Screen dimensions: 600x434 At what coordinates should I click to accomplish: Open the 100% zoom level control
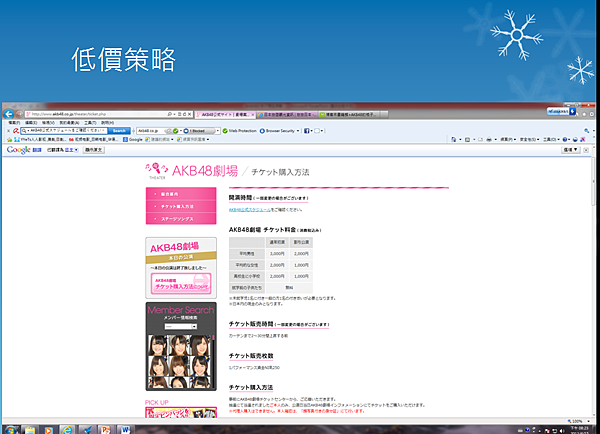[x=578, y=421]
